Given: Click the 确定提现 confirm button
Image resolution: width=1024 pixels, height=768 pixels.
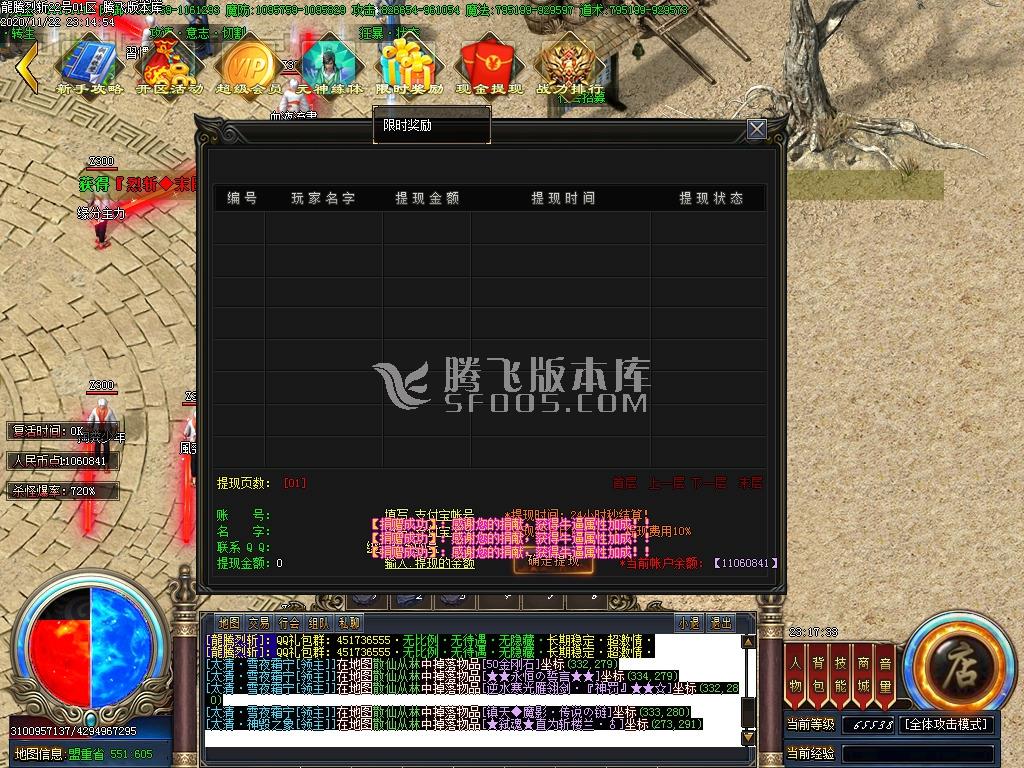Looking at the screenshot, I should pos(553,562).
